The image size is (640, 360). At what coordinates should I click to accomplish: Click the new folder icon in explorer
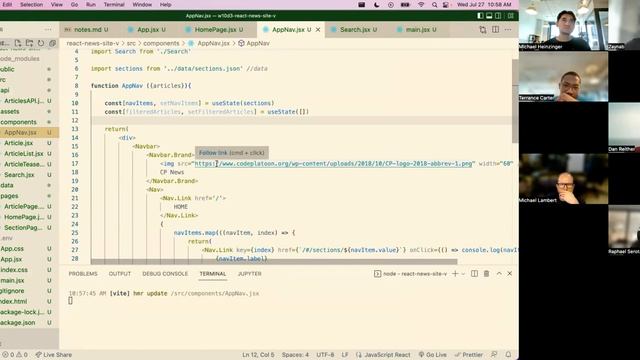(29, 43)
